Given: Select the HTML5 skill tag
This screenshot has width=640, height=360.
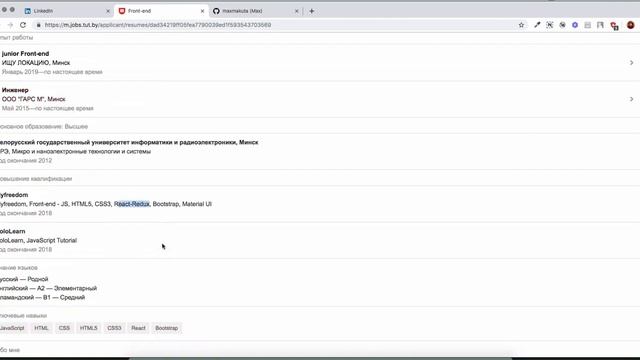Looking at the screenshot, I should click(x=89, y=328).
